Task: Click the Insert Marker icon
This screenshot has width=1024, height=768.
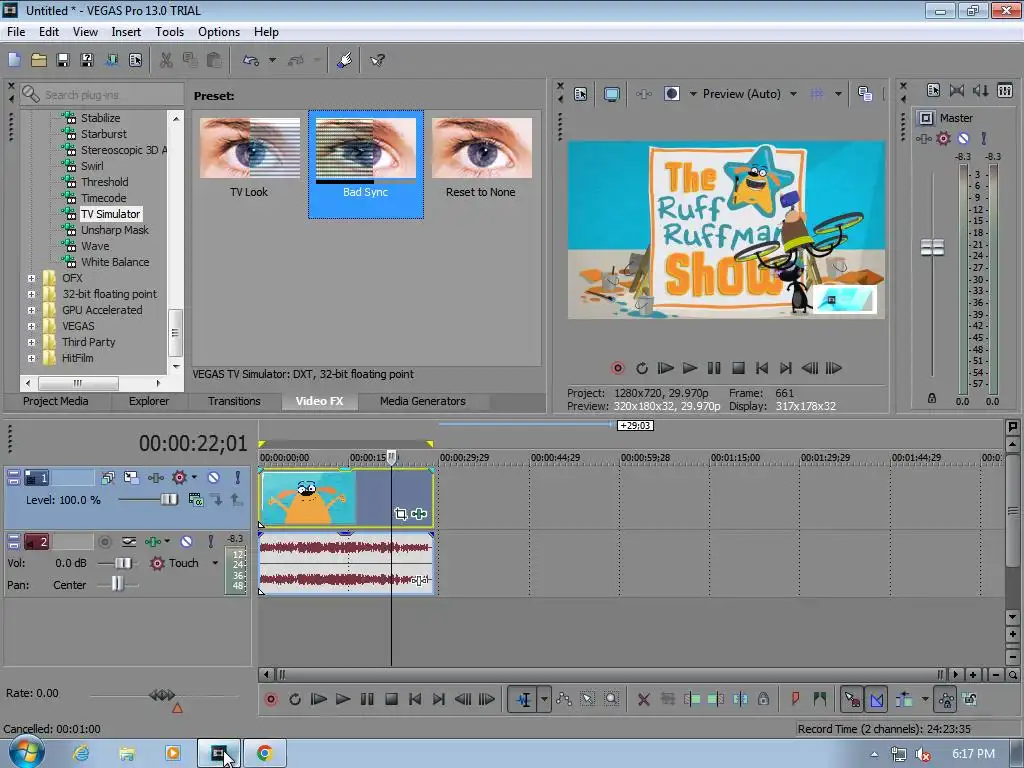Action: pyautogui.click(x=795, y=699)
